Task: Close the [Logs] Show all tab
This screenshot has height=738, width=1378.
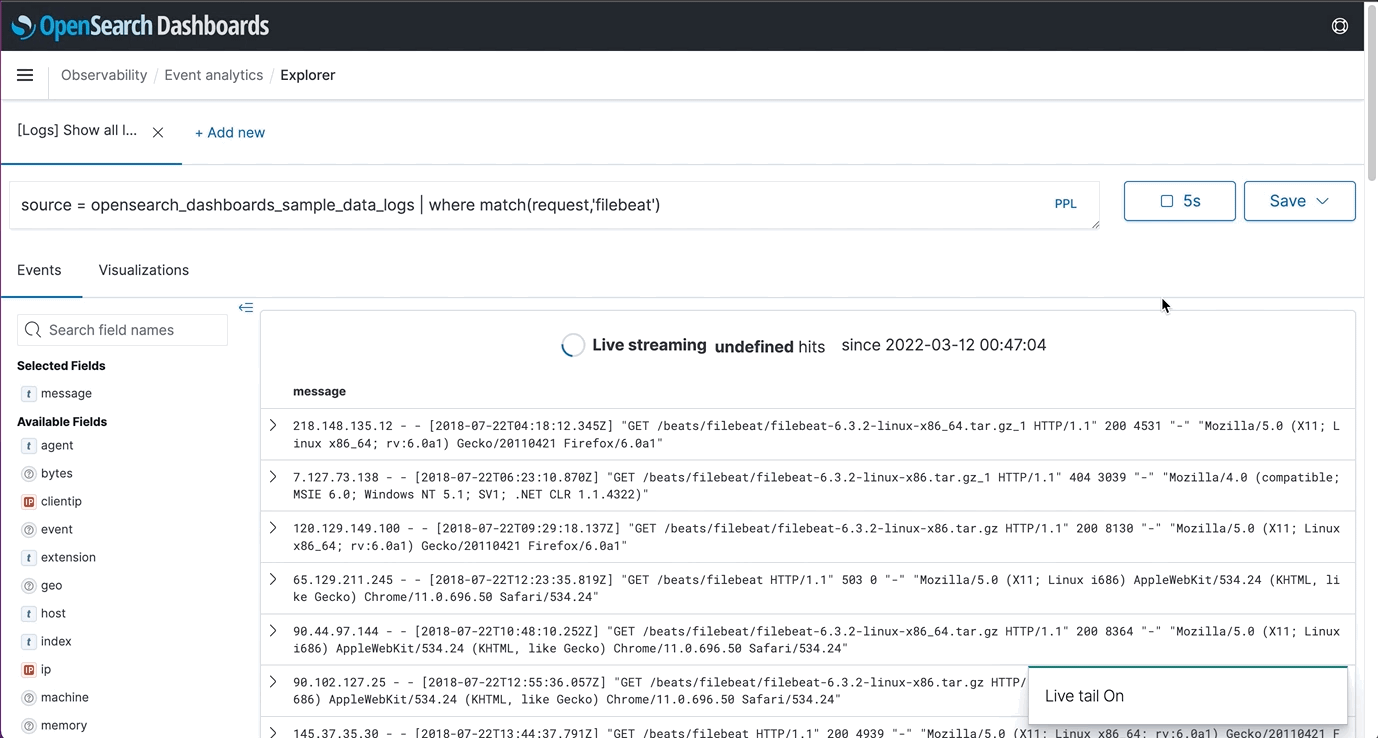Action: (x=158, y=132)
